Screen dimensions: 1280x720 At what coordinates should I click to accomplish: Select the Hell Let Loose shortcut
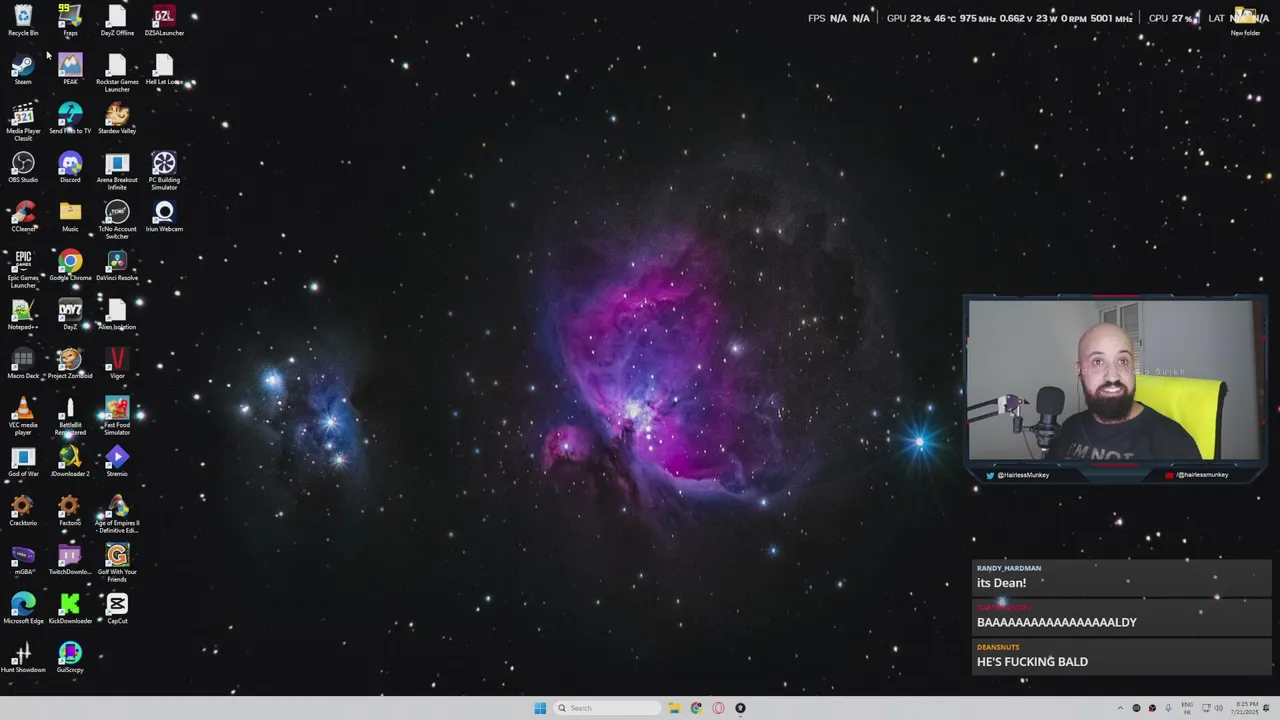(164, 69)
